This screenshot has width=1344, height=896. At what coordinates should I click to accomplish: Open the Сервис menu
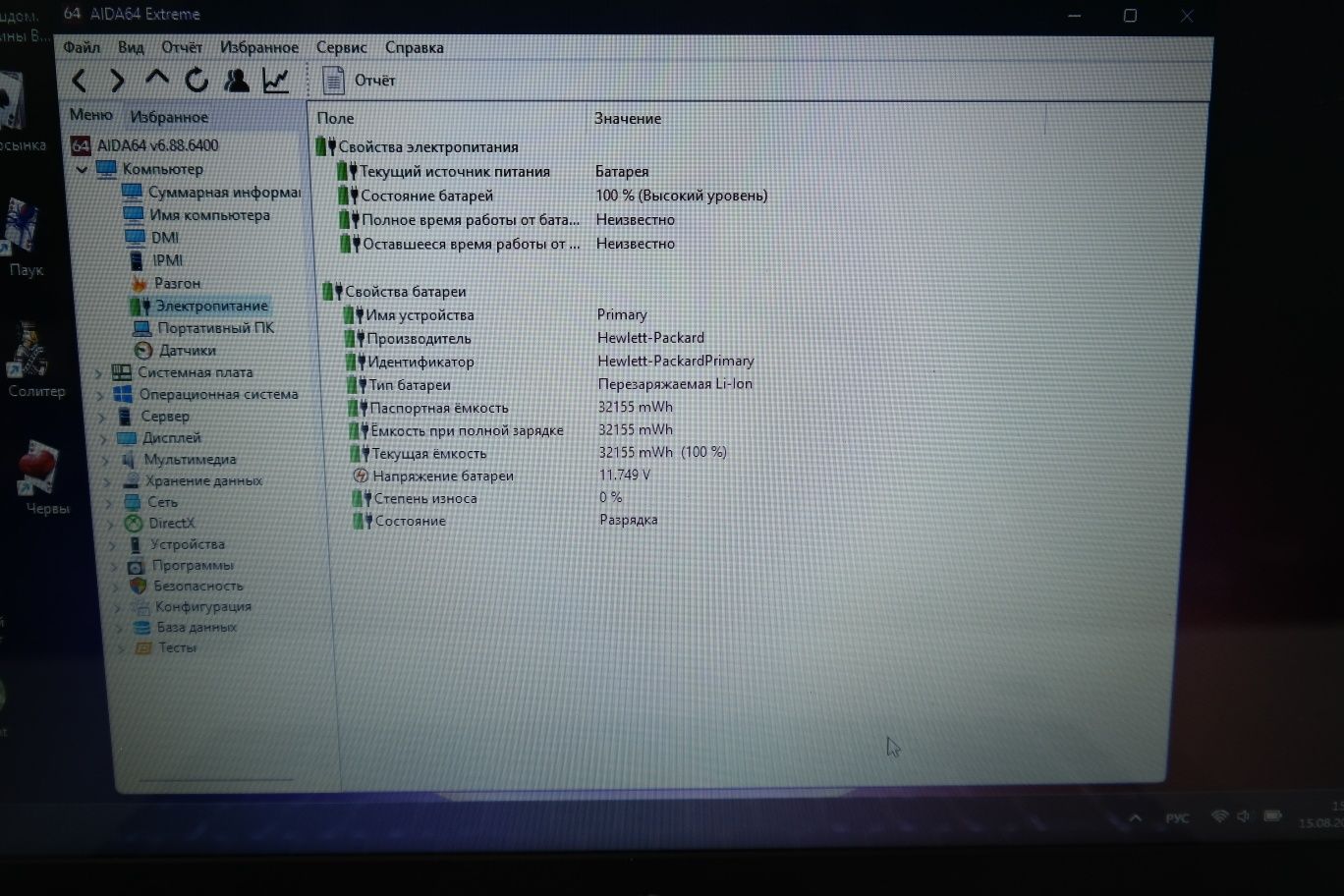tap(342, 47)
